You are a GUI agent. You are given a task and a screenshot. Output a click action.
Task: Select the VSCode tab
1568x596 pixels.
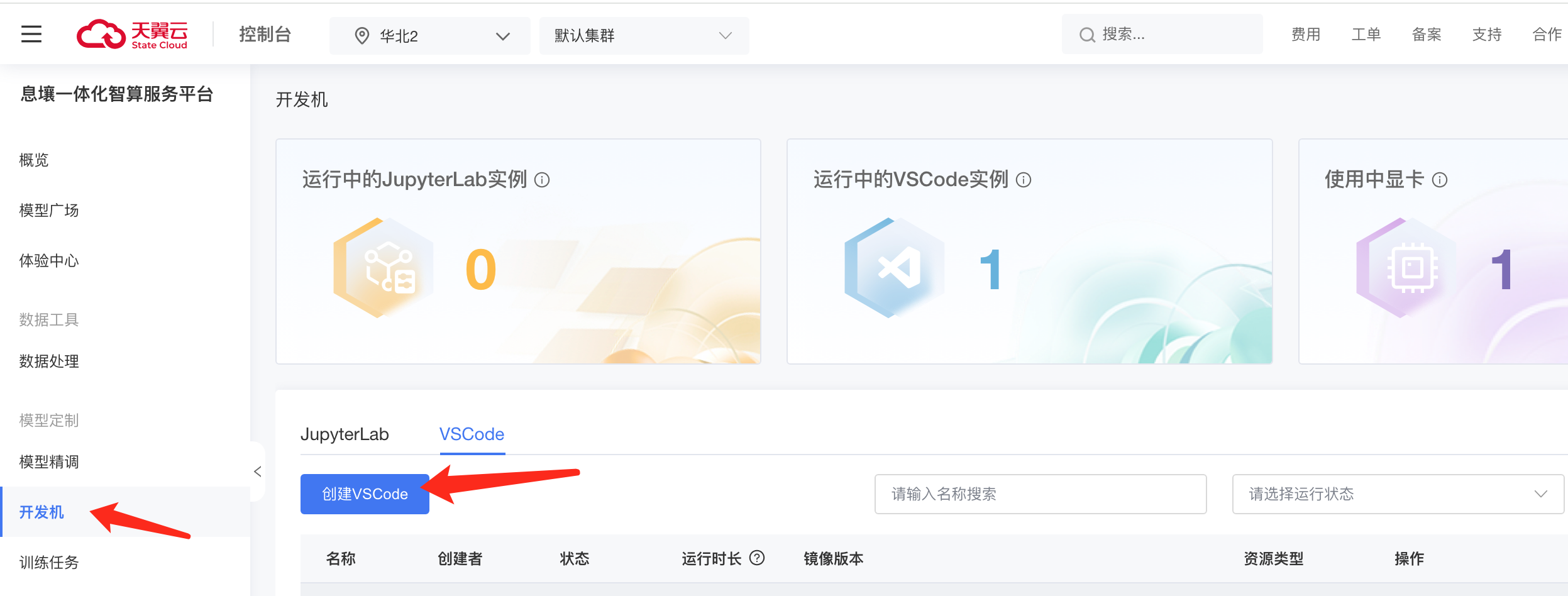coord(472,434)
